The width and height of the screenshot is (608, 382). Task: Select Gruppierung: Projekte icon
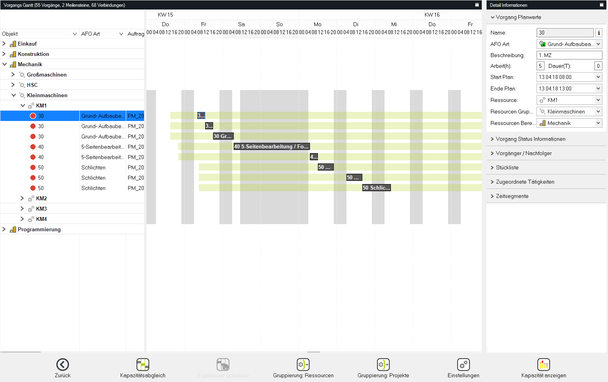383,365
